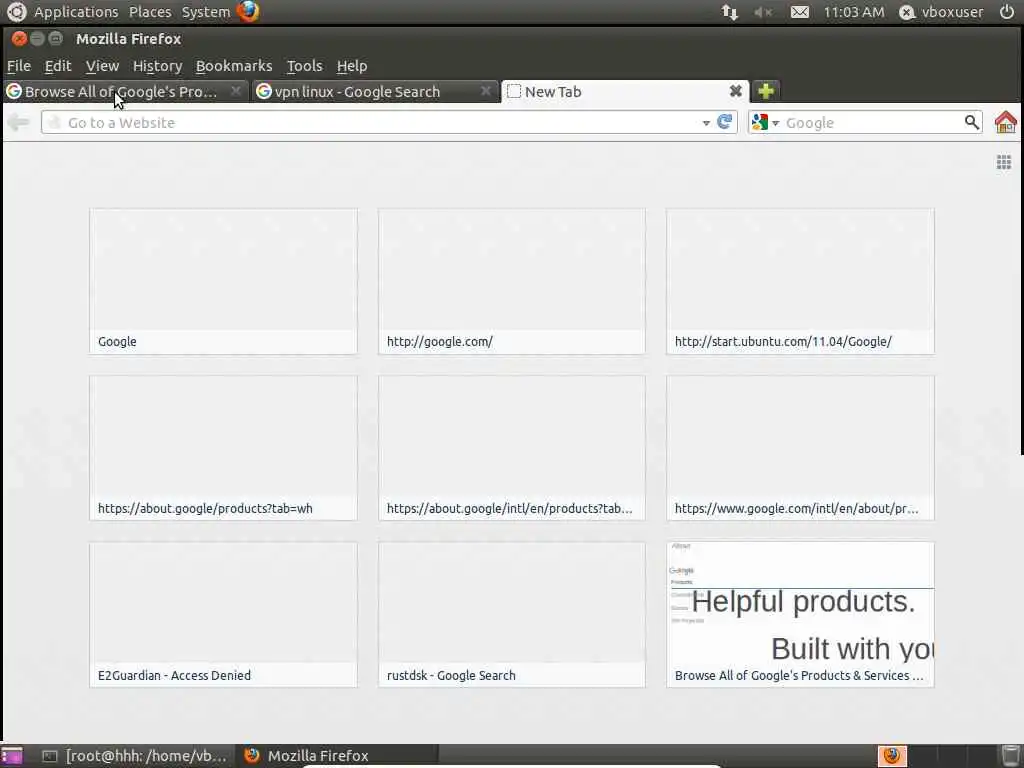Close the vpn linux Google Search tab
Screen dimensions: 1024x768
[x=485, y=91]
